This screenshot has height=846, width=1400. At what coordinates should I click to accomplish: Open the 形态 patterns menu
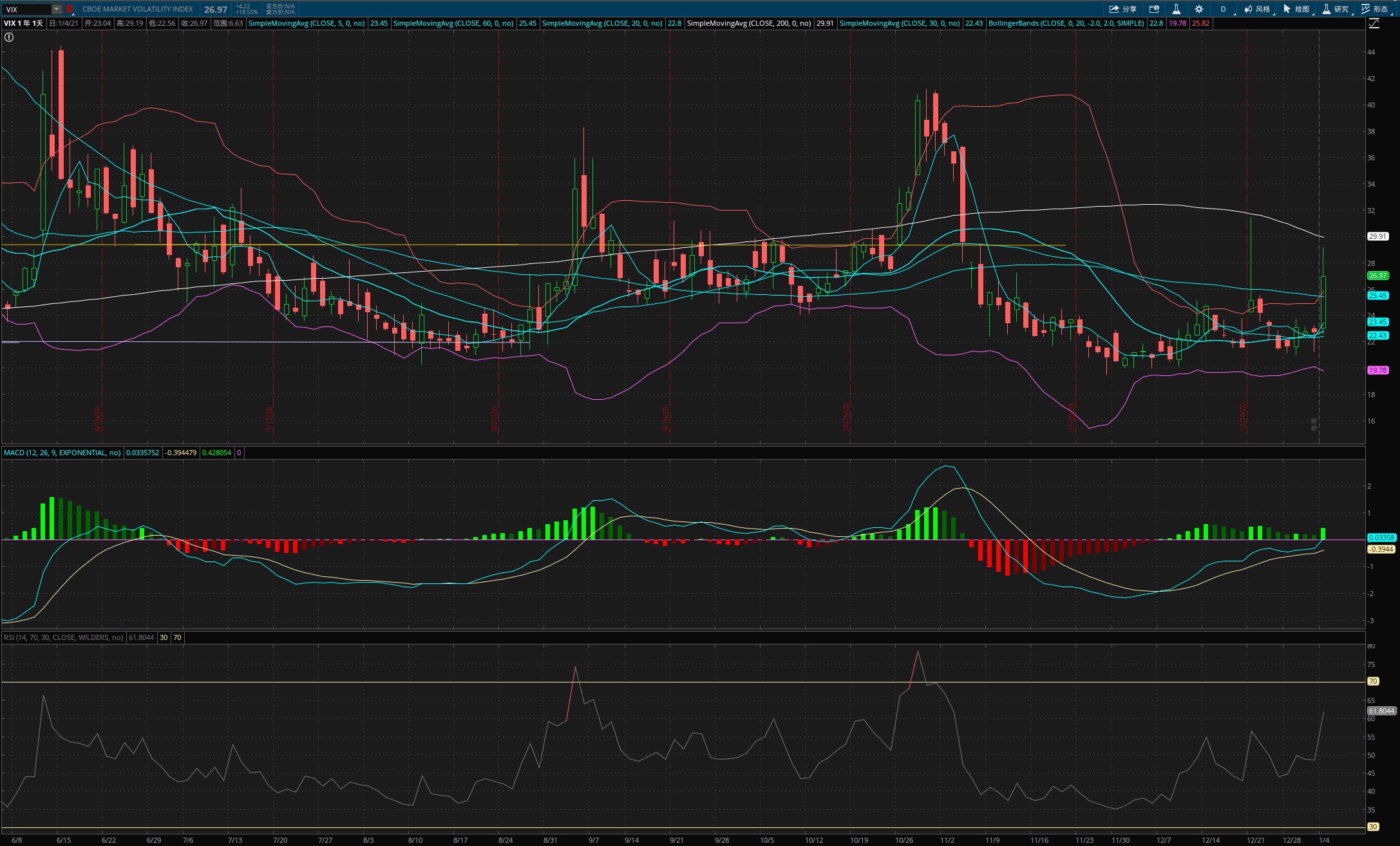[x=1374, y=9]
